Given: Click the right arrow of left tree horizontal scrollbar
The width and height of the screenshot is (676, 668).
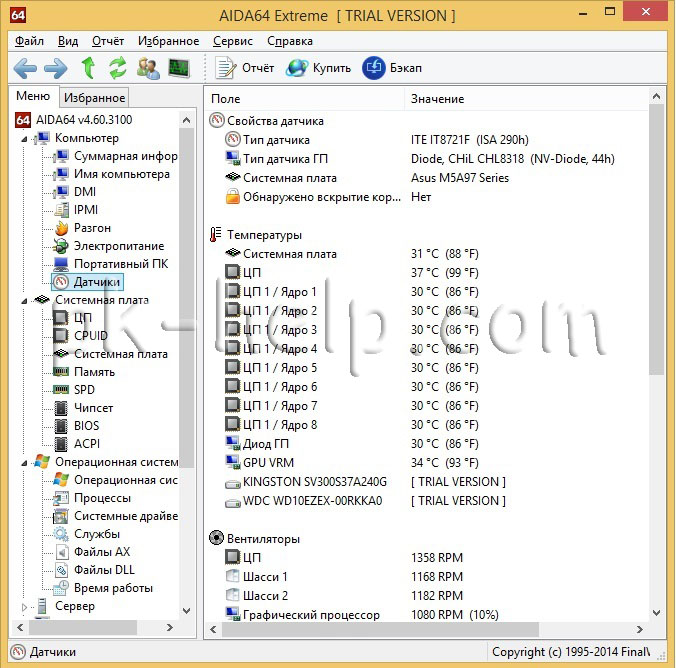Looking at the screenshot, I should coord(170,627).
